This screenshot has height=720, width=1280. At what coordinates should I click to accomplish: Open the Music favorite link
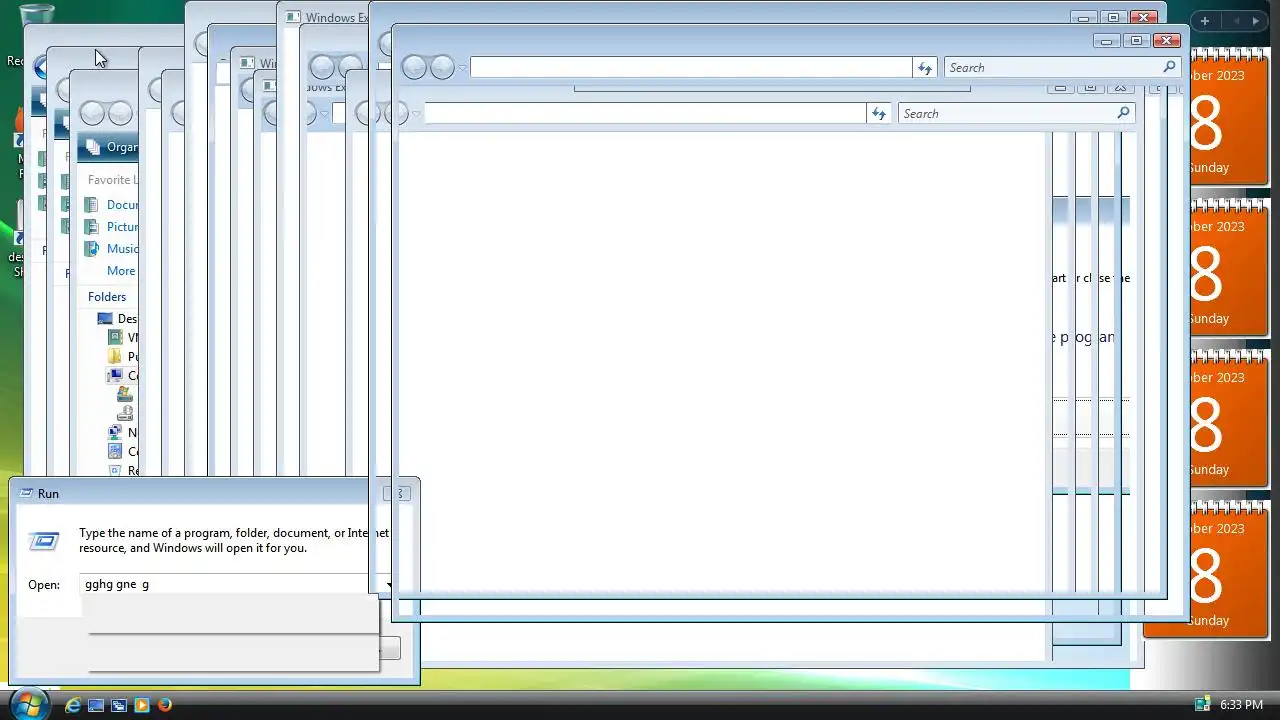tap(111, 249)
